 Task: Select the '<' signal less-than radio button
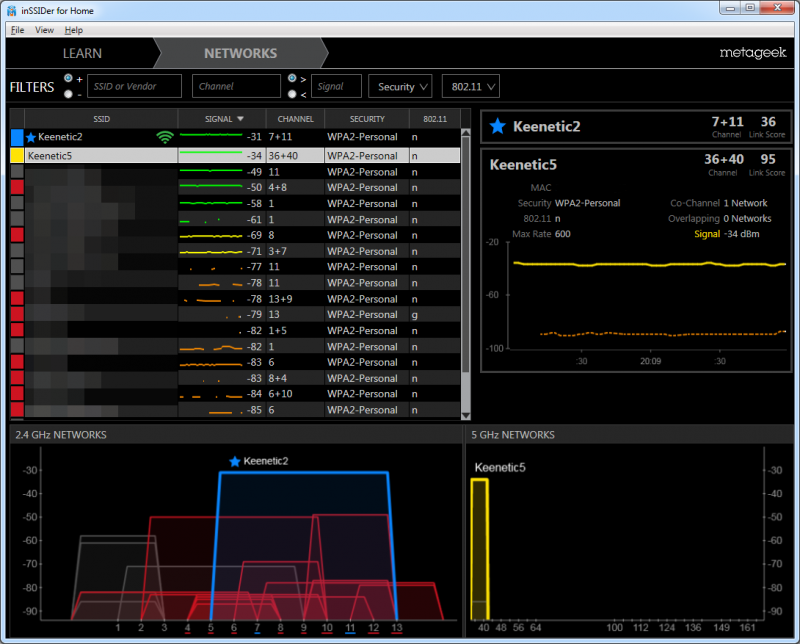point(291,94)
